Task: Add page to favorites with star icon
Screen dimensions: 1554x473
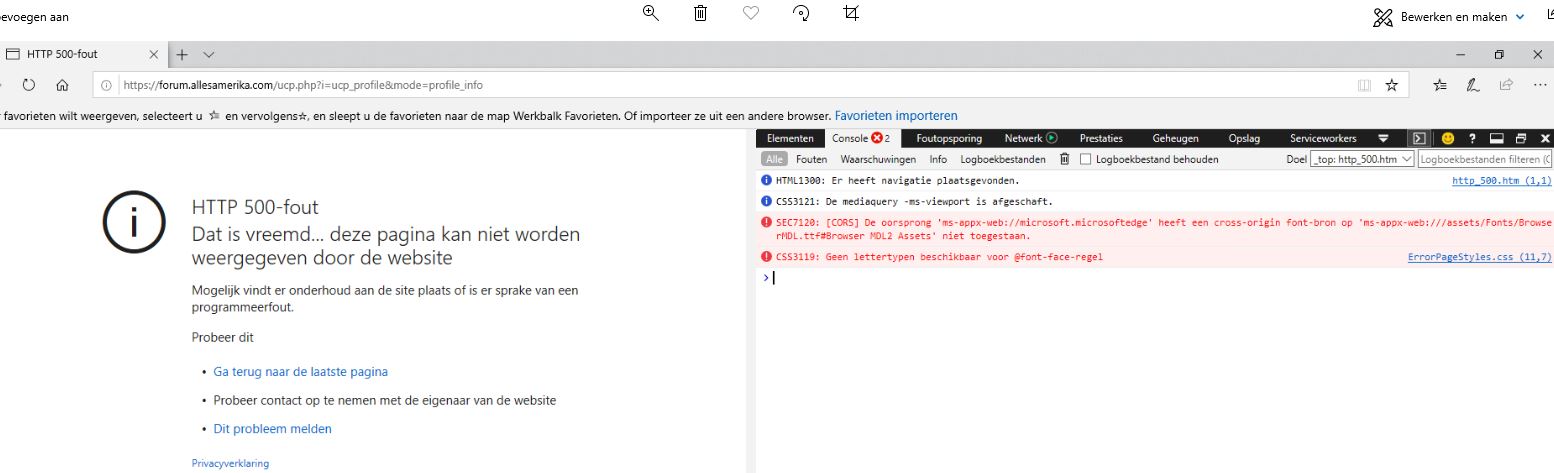Action: click(x=1391, y=86)
